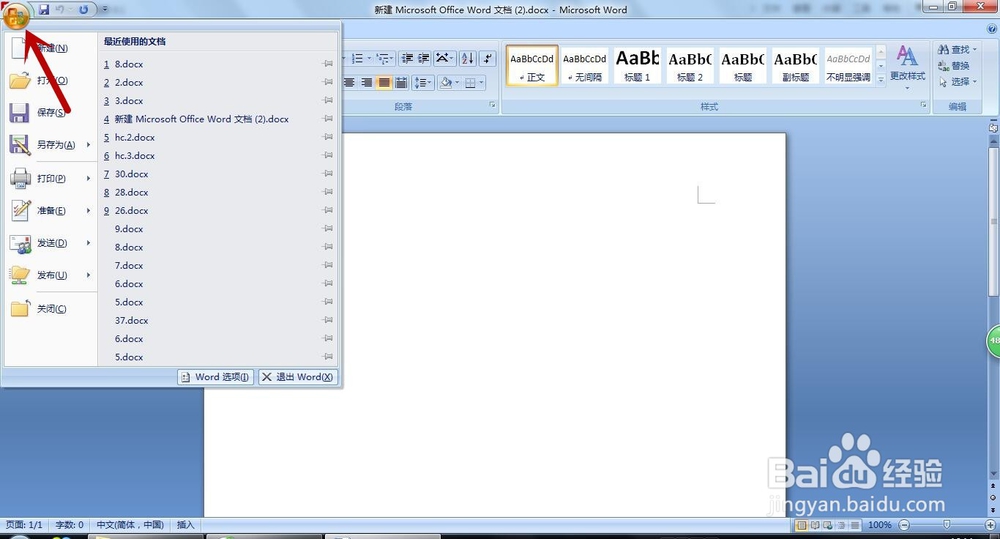Open the line spacing dropdown
The width and height of the screenshot is (1000, 539).
tap(422, 82)
